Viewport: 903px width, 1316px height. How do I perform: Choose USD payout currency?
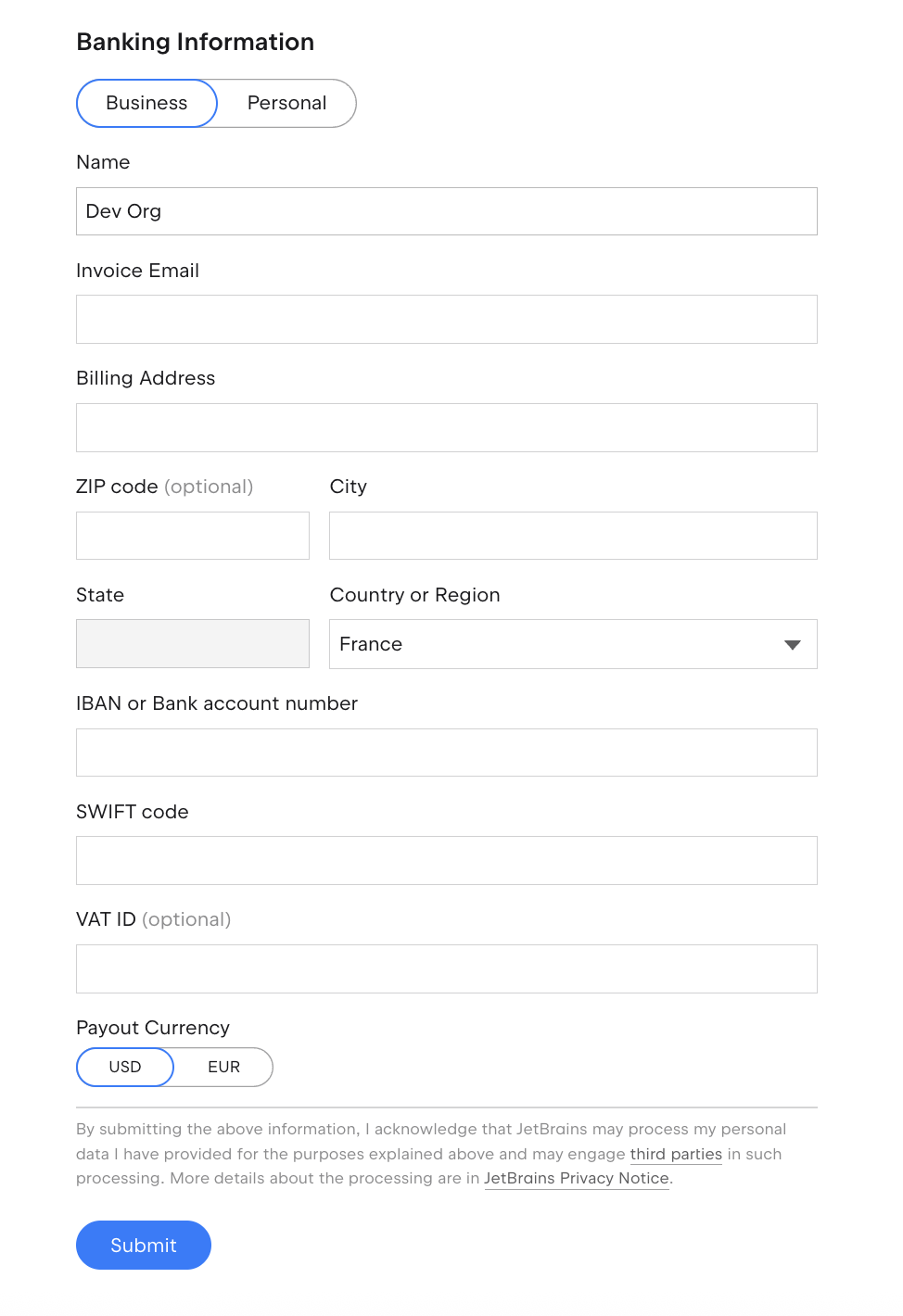coord(125,1067)
